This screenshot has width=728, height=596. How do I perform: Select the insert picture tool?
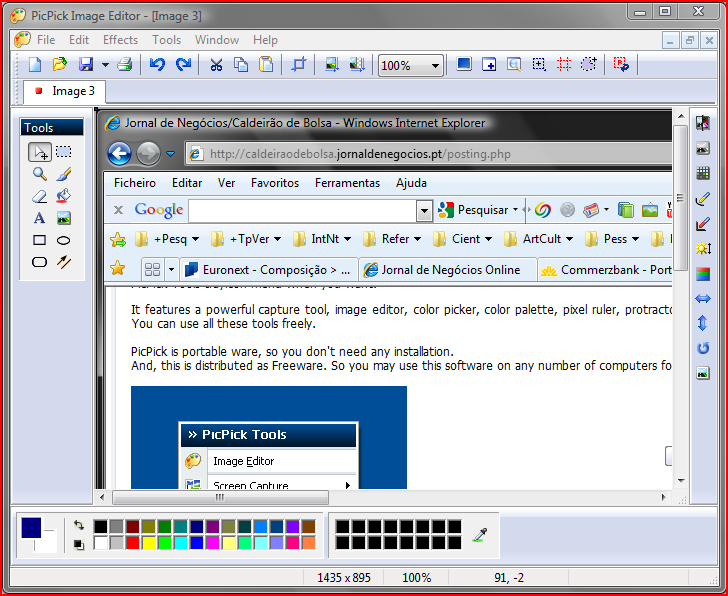[64, 218]
